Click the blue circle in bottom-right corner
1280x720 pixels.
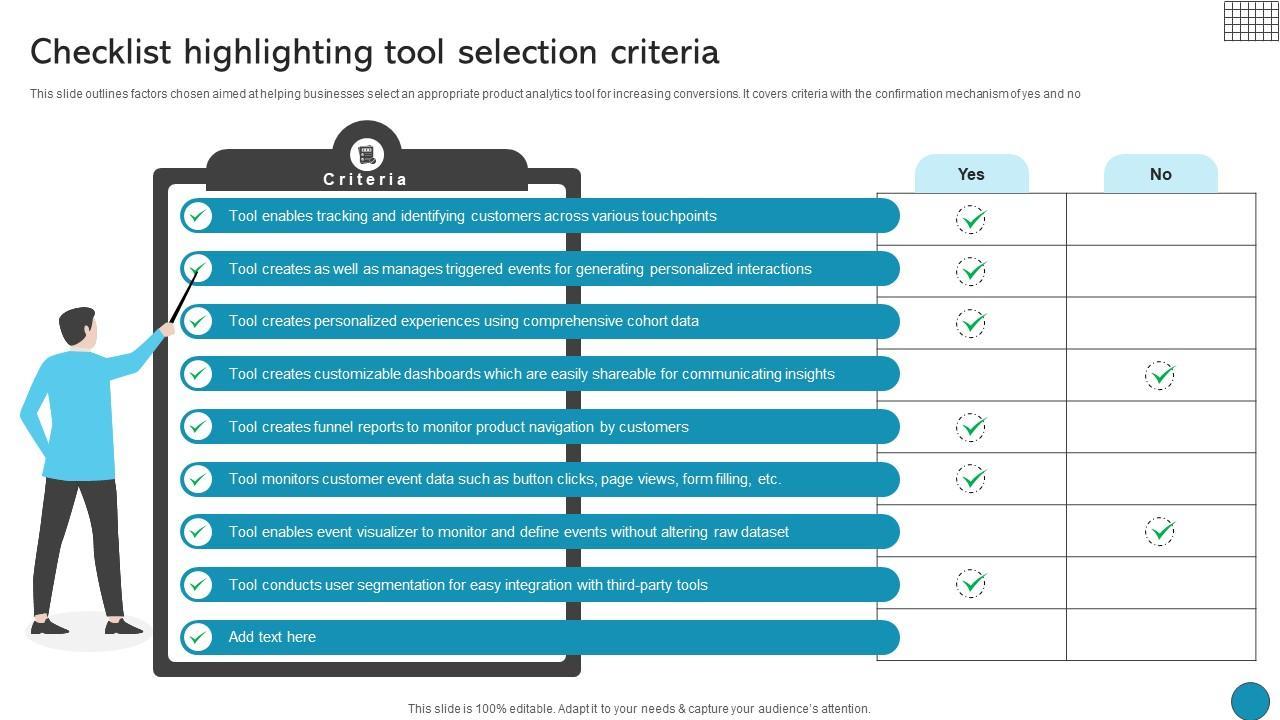point(1250,701)
